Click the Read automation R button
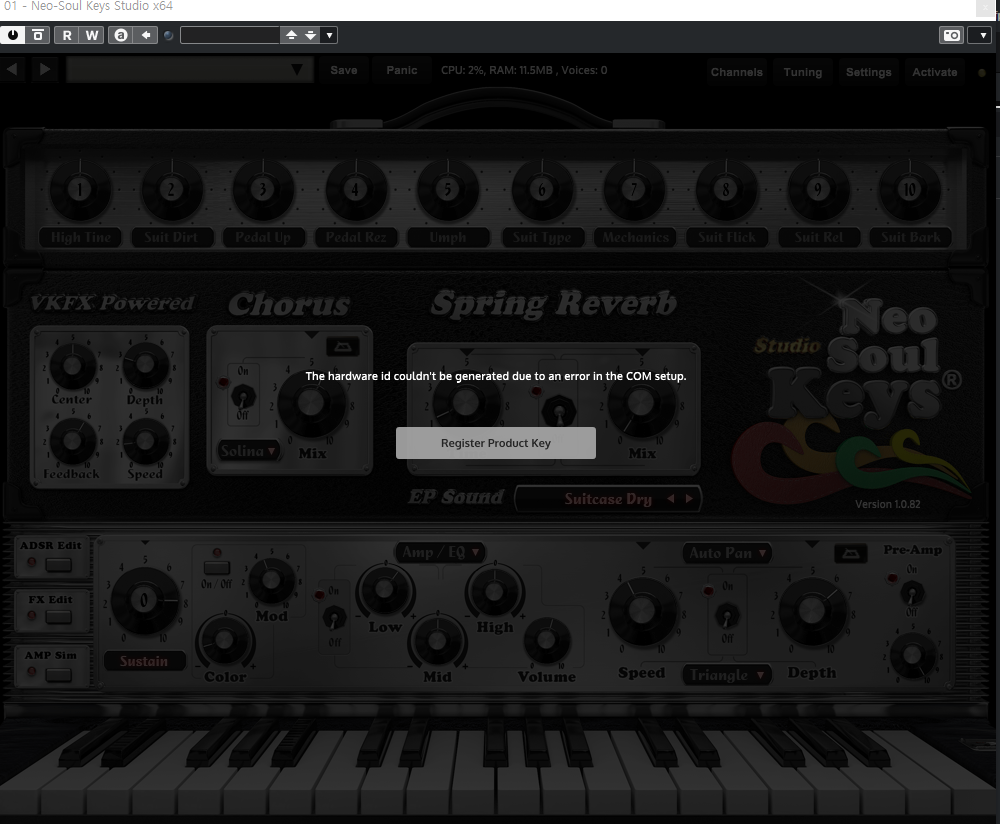This screenshot has height=824, width=1000. tap(67, 35)
